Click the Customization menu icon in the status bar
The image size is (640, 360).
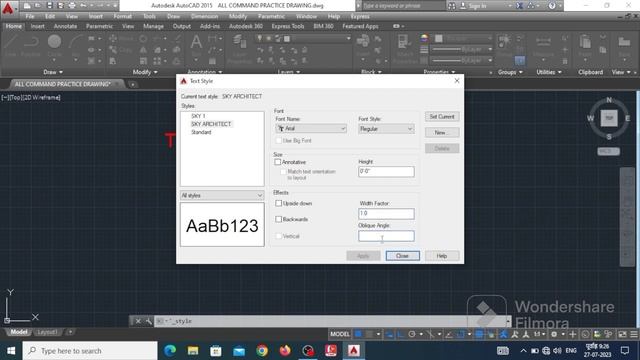tap(634, 334)
